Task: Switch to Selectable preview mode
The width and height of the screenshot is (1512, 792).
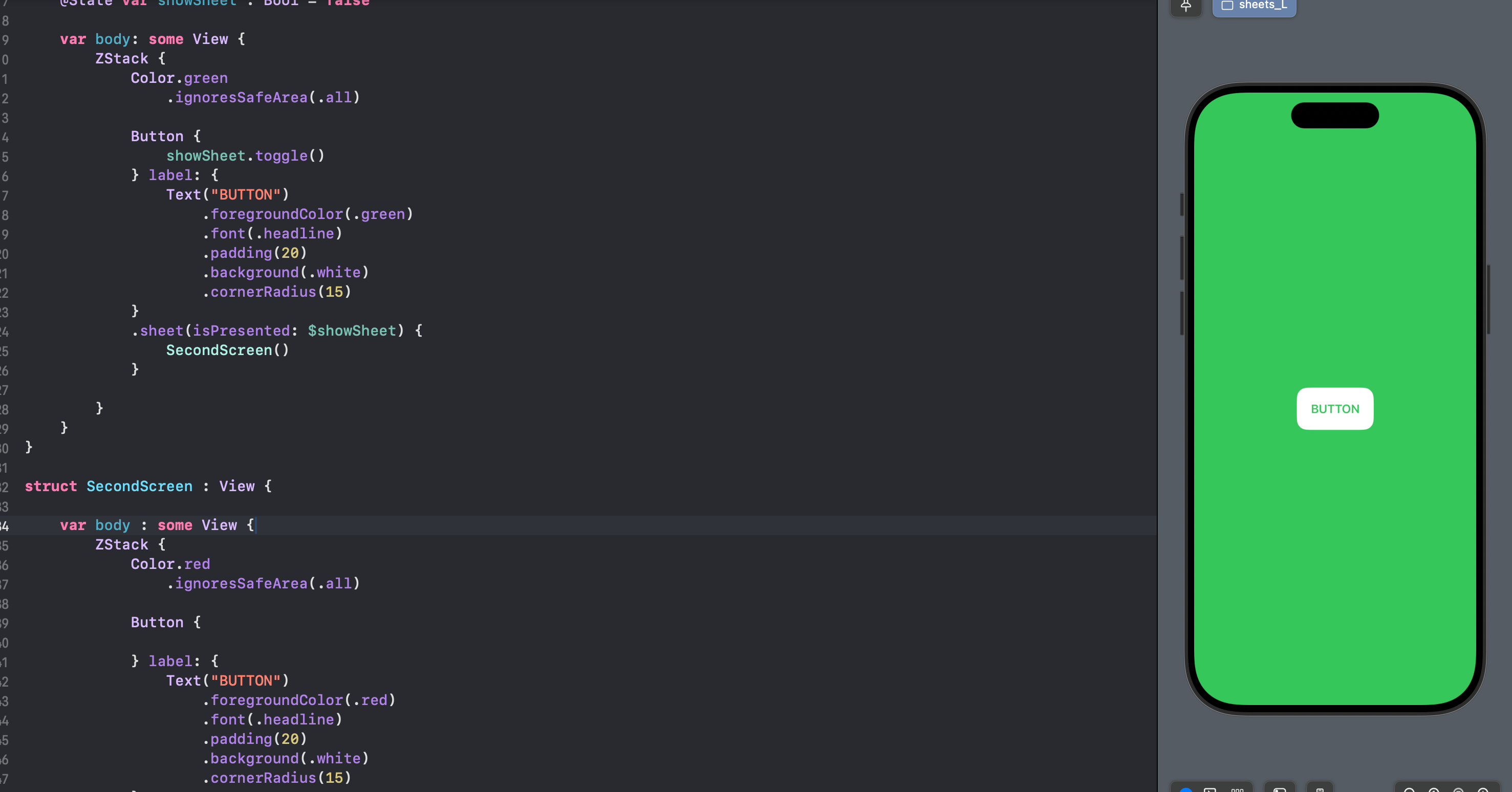Action: (1211, 789)
